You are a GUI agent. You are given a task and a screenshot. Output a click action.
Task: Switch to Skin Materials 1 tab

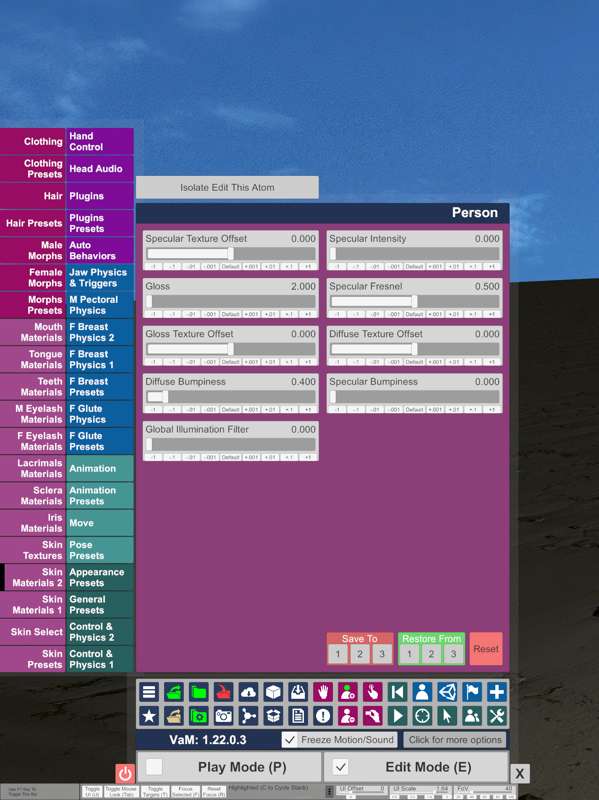33,605
